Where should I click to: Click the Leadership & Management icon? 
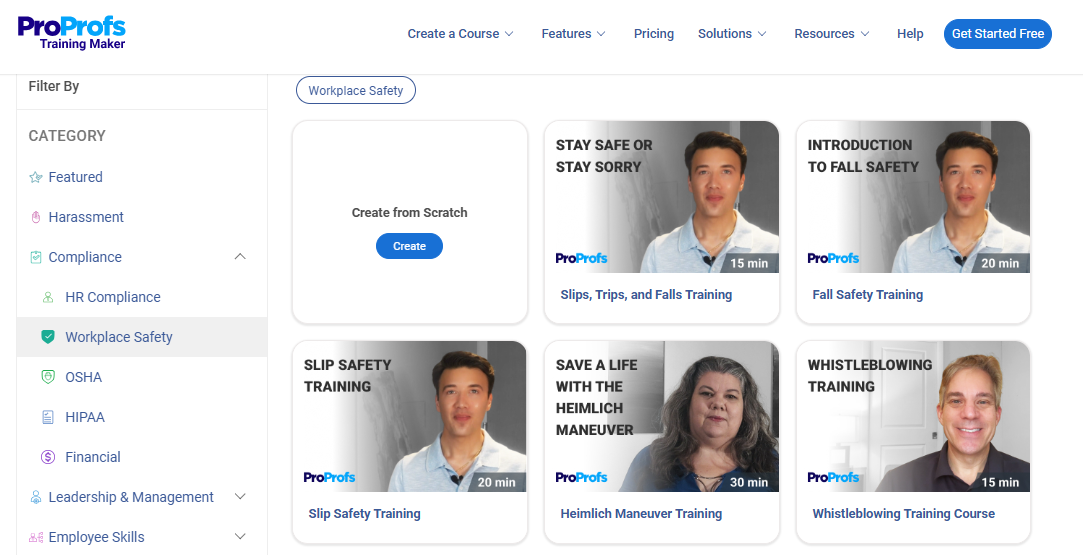pyautogui.click(x=36, y=497)
